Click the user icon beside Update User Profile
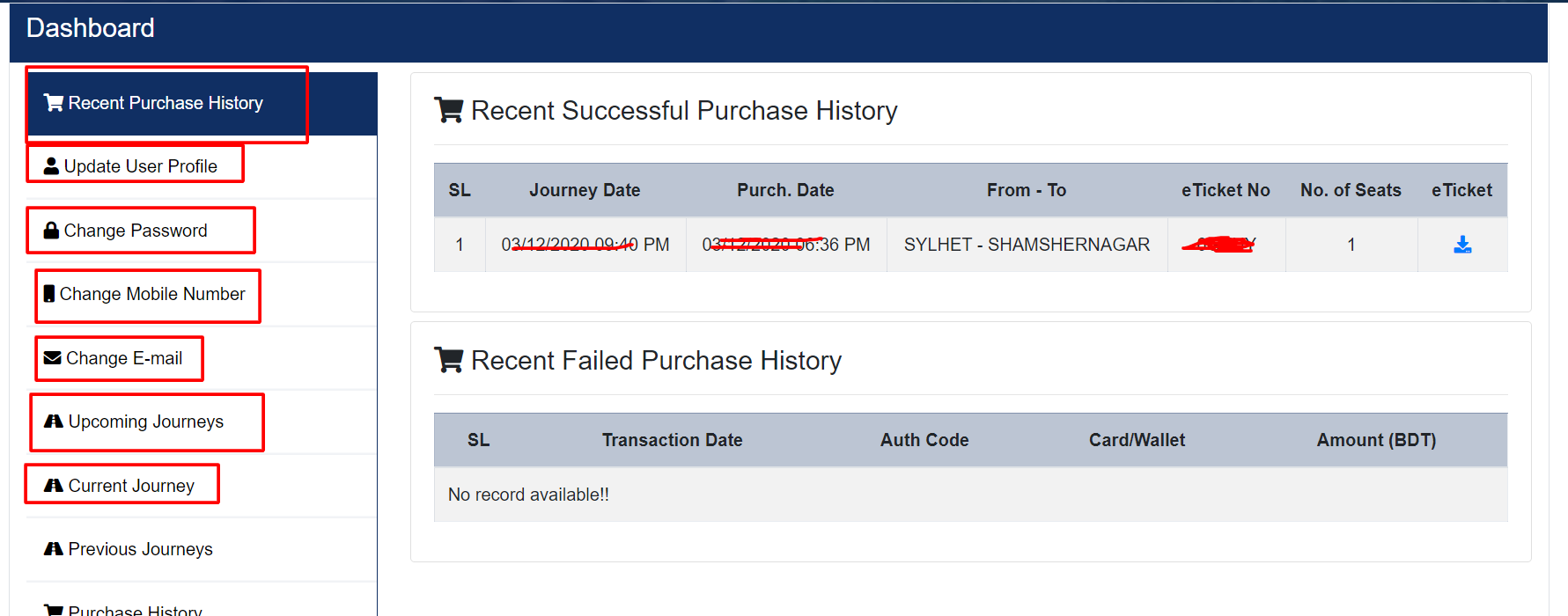 (52, 165)
